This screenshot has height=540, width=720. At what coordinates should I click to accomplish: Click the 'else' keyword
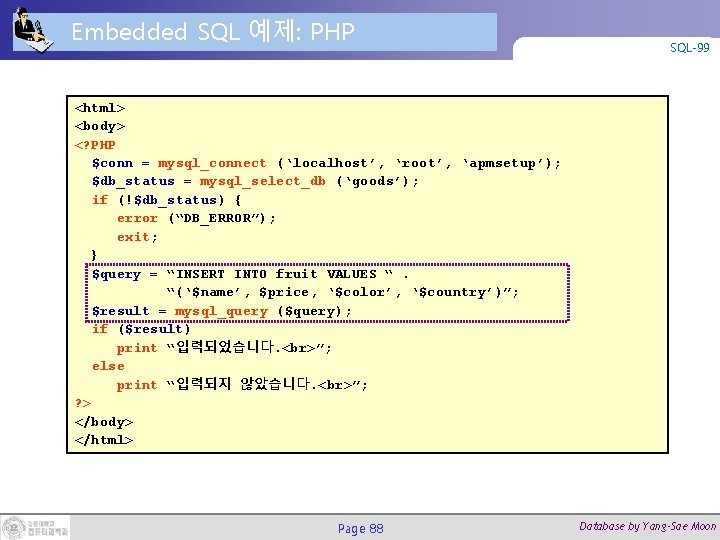(x=108, y=366)
